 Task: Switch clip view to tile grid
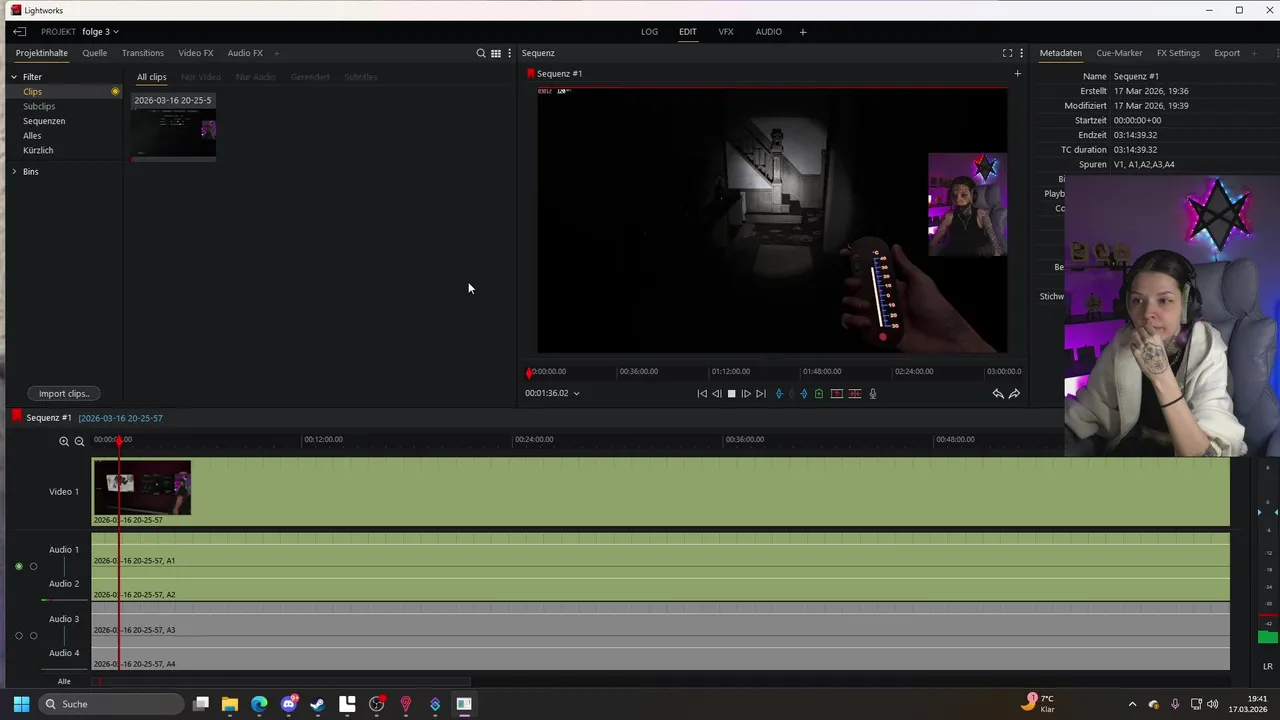(x=496, y=53)
